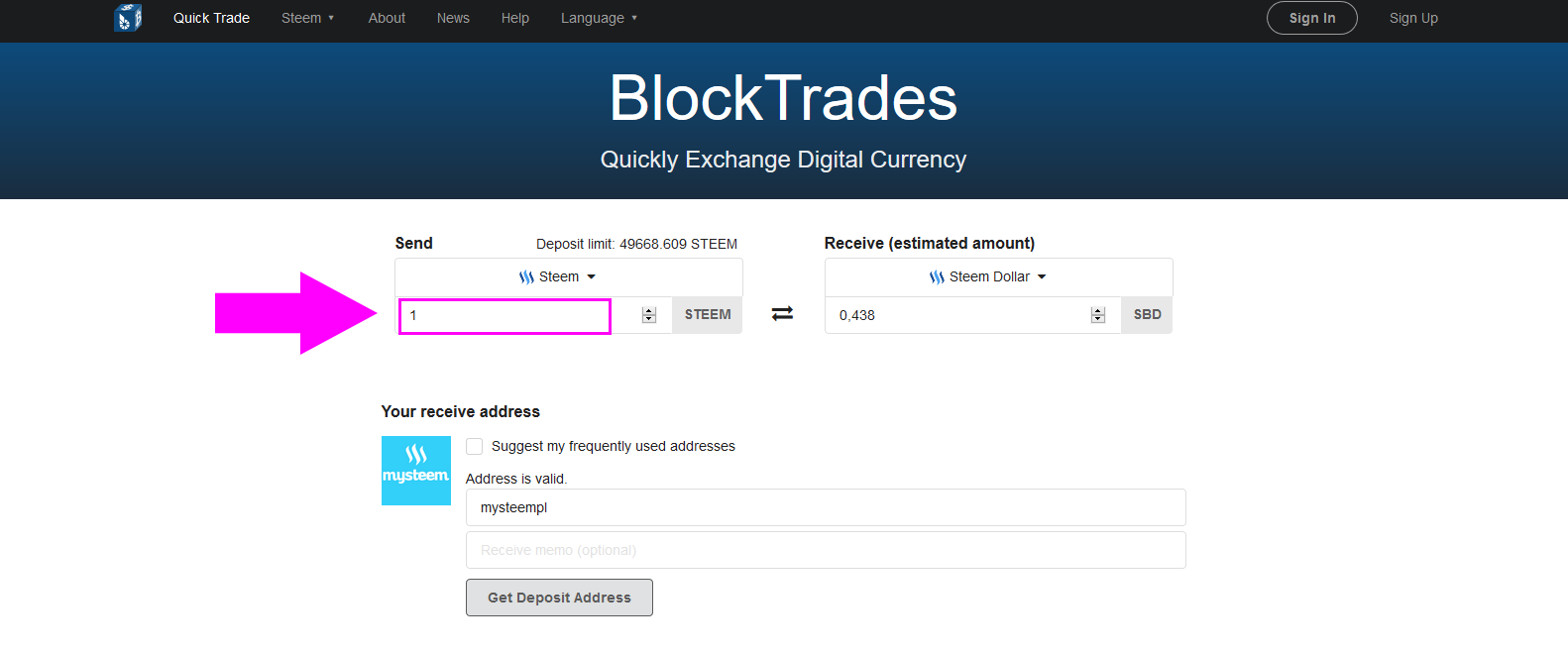
Task: Click the Send label above the amount
Action: pyautogui.click(x=414, y=244)
